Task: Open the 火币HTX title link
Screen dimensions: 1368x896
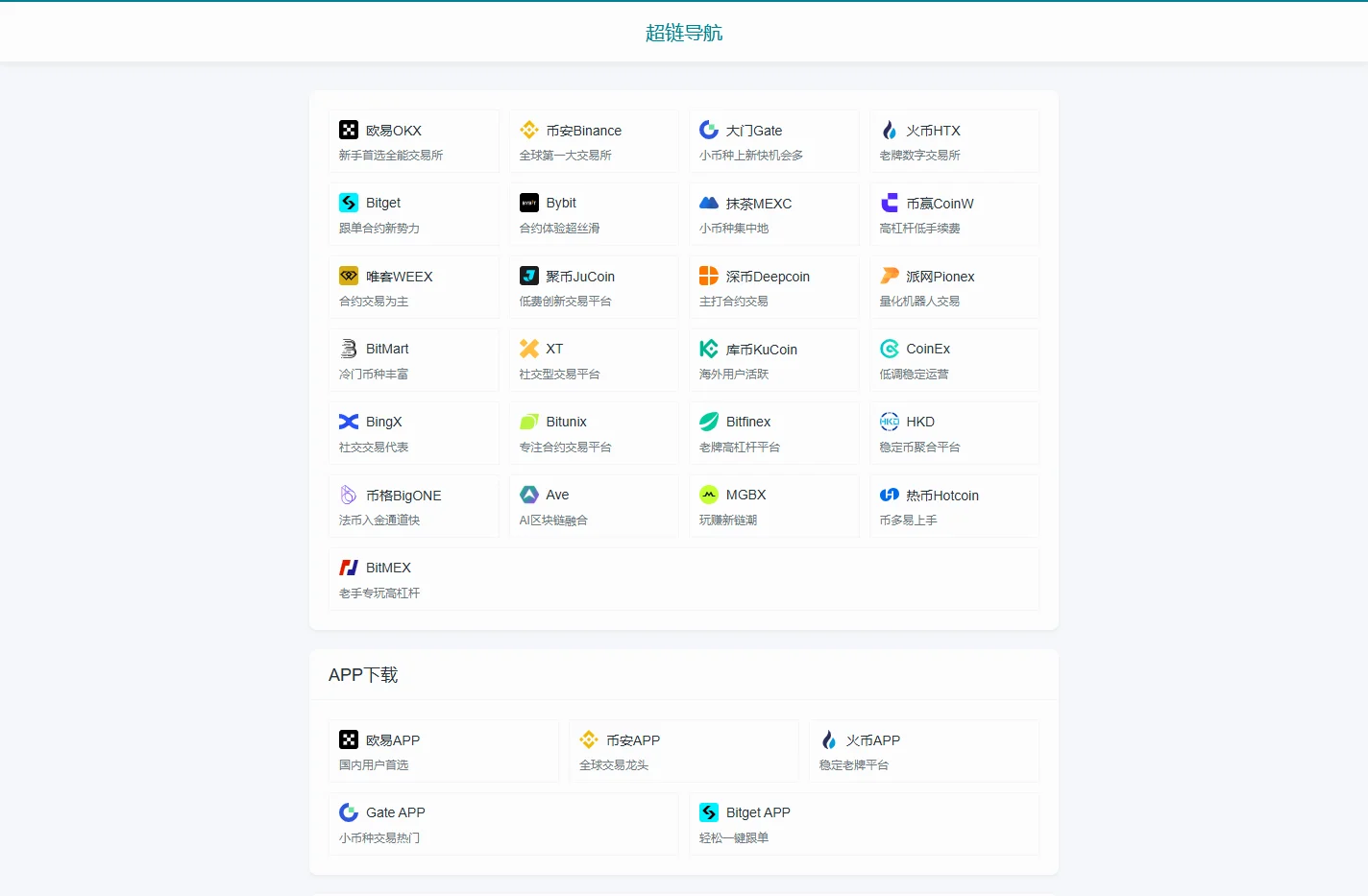Action: click(934, 131)
